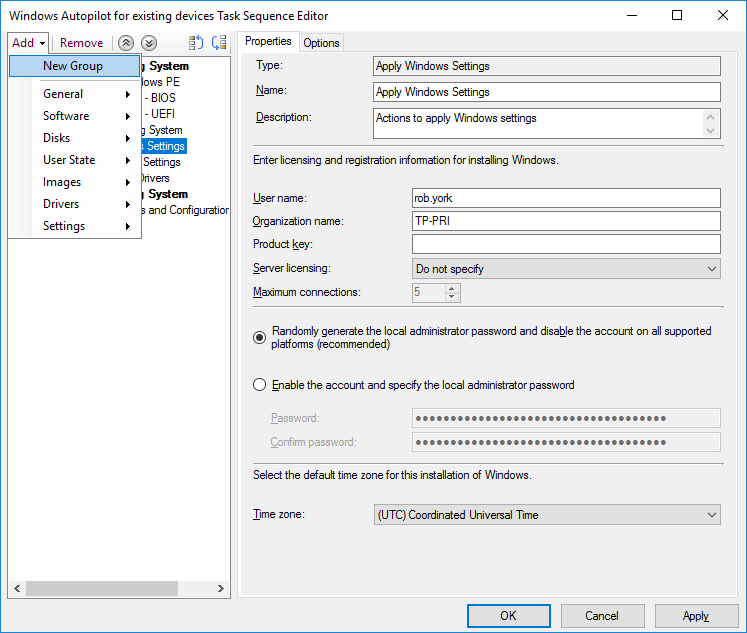Viewport: 747px width, 633px height.
Task: Click the User name field
Action: (566, 198)
